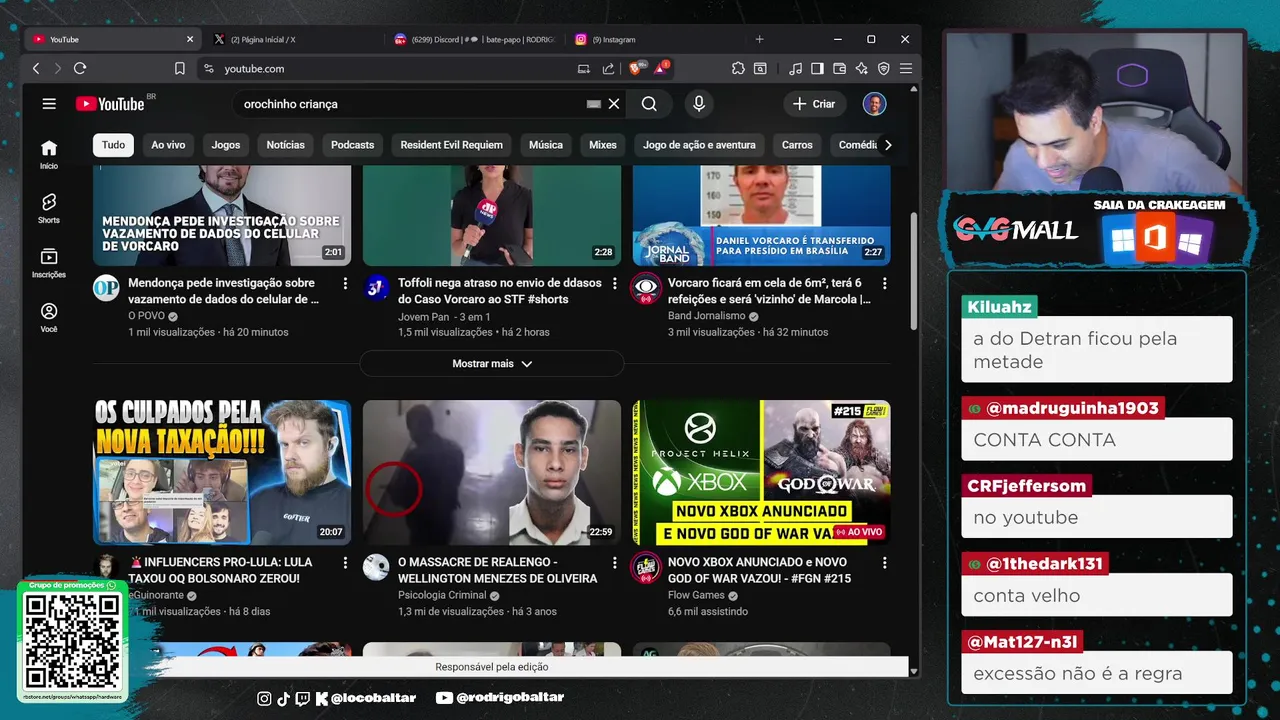Open the Brave Shields lion icon

click(636, 68)
